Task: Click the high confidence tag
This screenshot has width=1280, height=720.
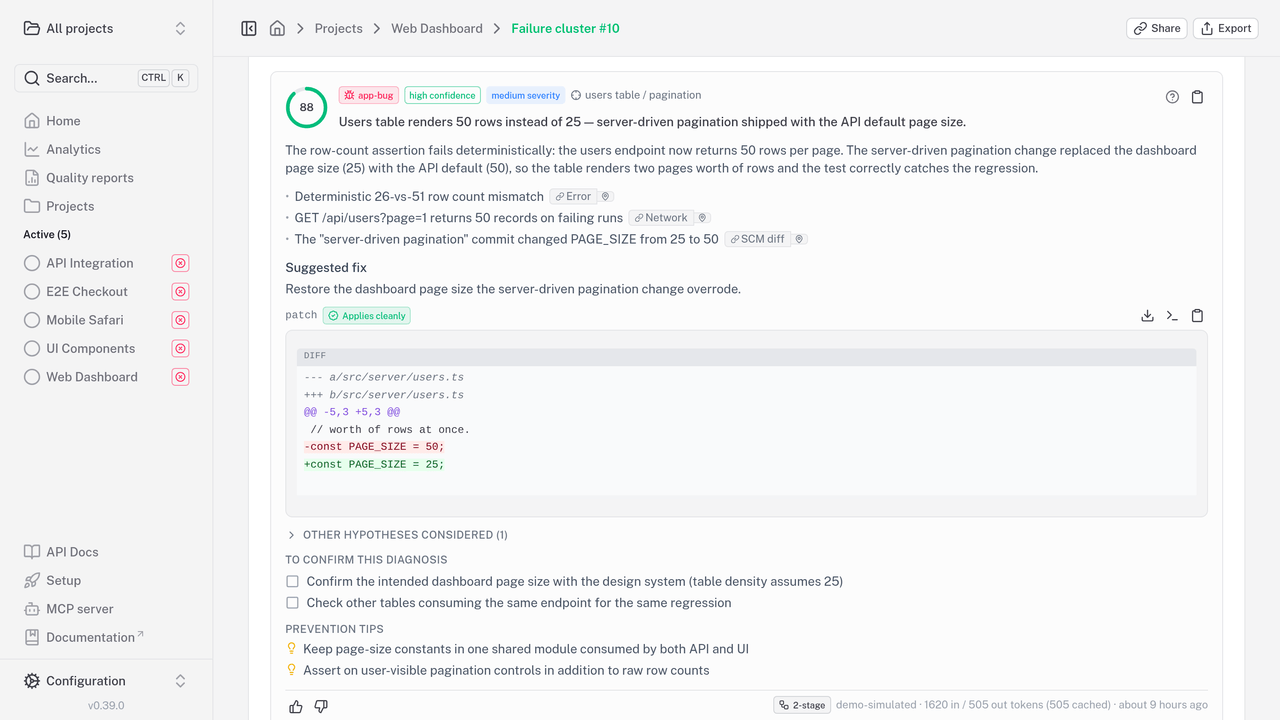Action: click(442, 95)
